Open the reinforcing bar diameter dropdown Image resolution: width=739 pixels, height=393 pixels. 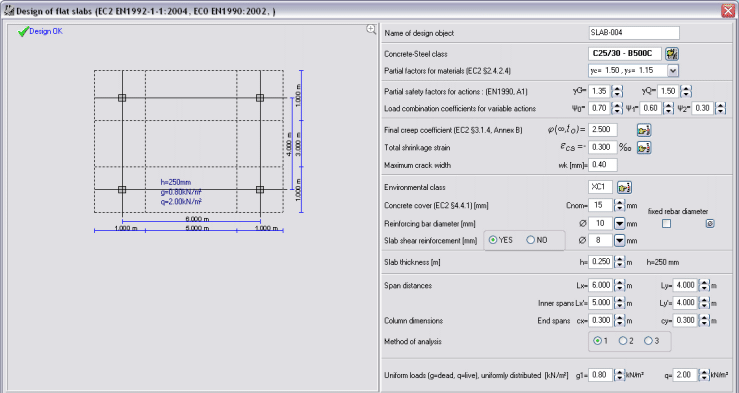pos(619,224)
